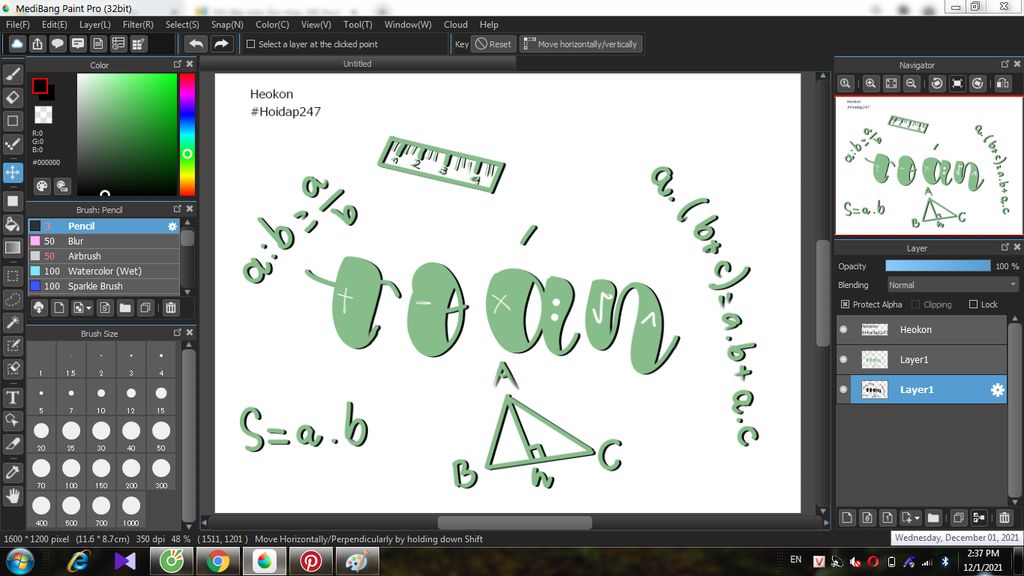This screenshot has height=576, width=1024.
Task: Toggle Protect Alpha checkbox
Action: [x=845, y=304]
